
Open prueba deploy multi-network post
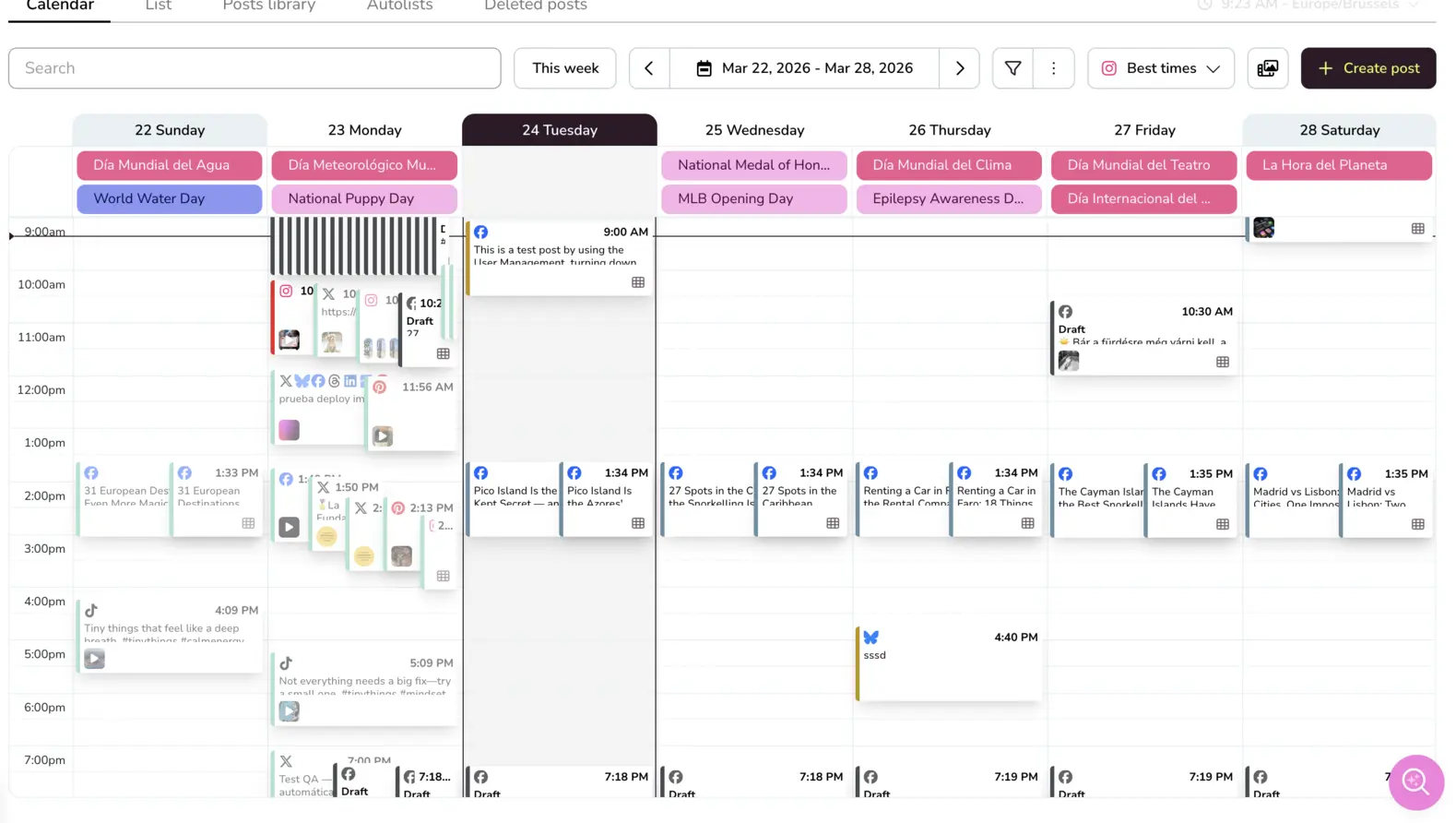click(318, 407)
